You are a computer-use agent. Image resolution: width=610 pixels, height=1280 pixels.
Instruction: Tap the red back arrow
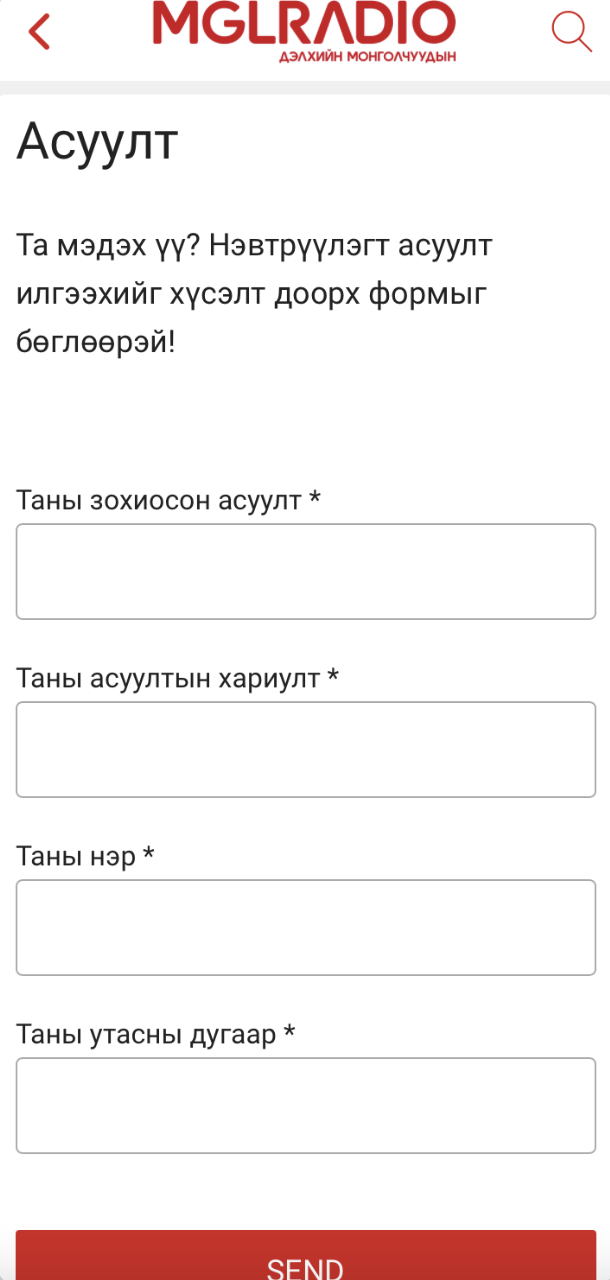tap(39, 31)
